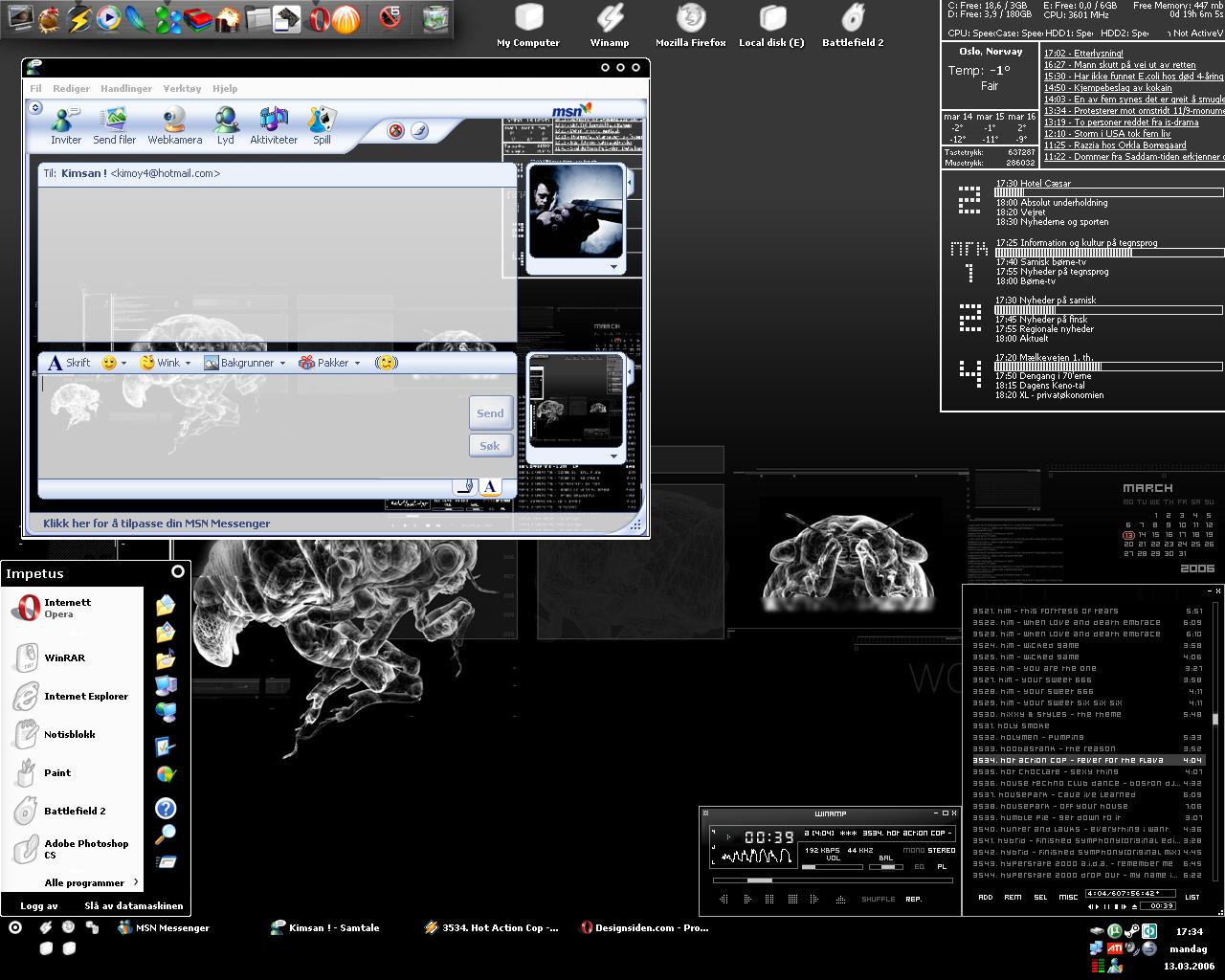Screen dimensions: 1225x980
Task: Click the message text input area
Action: 253,425
